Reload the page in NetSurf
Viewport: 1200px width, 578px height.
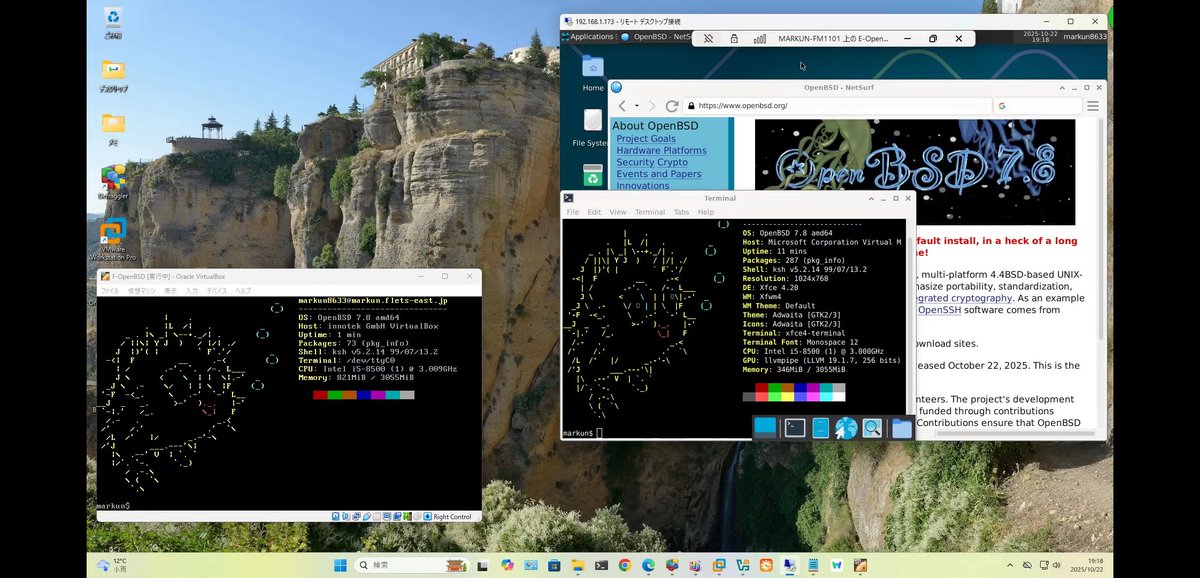pos(672,105)
